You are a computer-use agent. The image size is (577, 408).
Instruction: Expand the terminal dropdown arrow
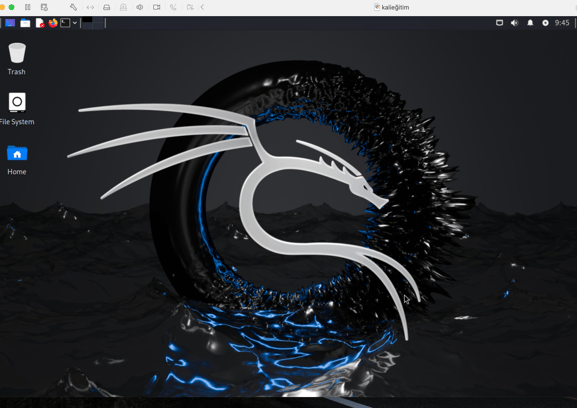[75, 23]
